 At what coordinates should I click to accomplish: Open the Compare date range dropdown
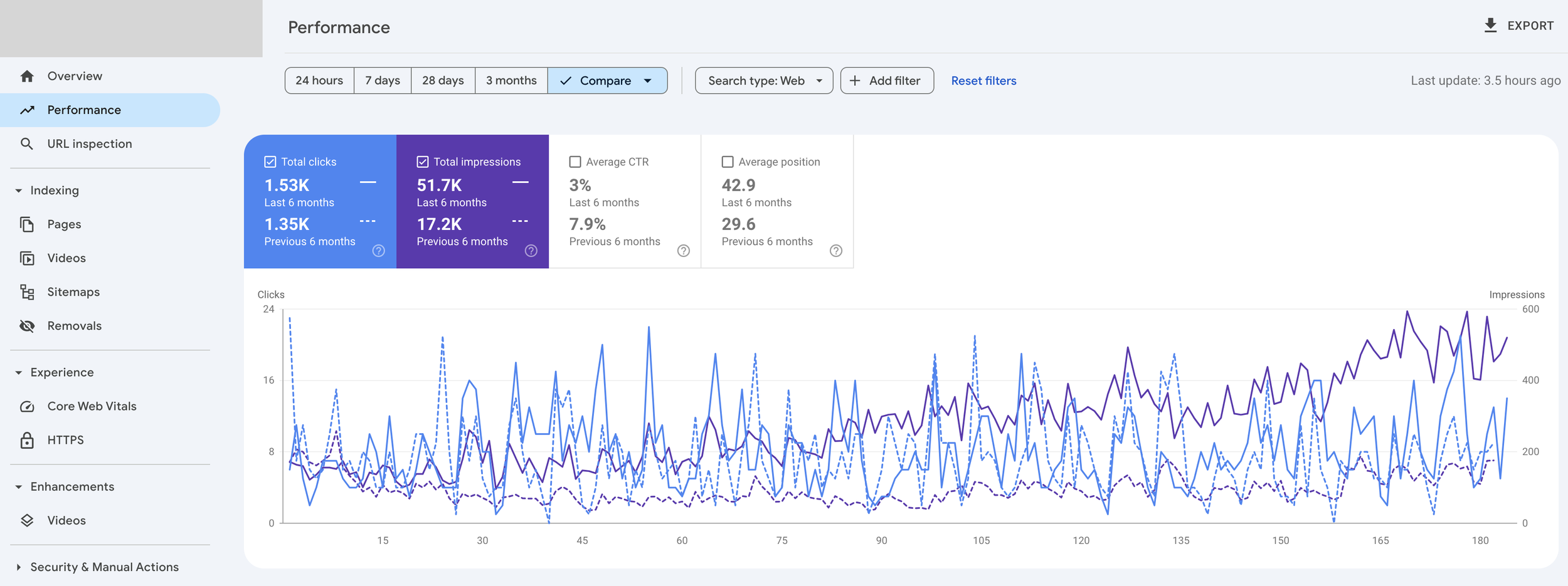tap(607, 81)
